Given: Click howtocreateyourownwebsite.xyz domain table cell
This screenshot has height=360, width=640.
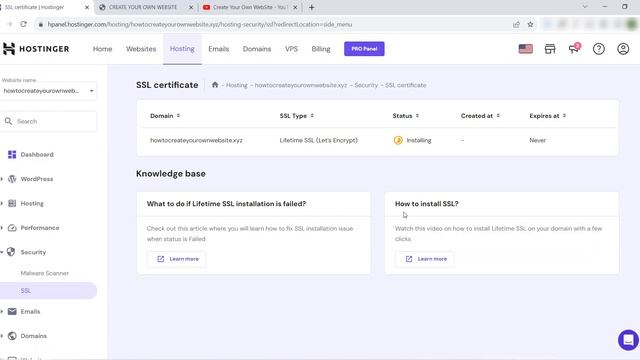Looking at the screenshot, I should click(196, 140).
